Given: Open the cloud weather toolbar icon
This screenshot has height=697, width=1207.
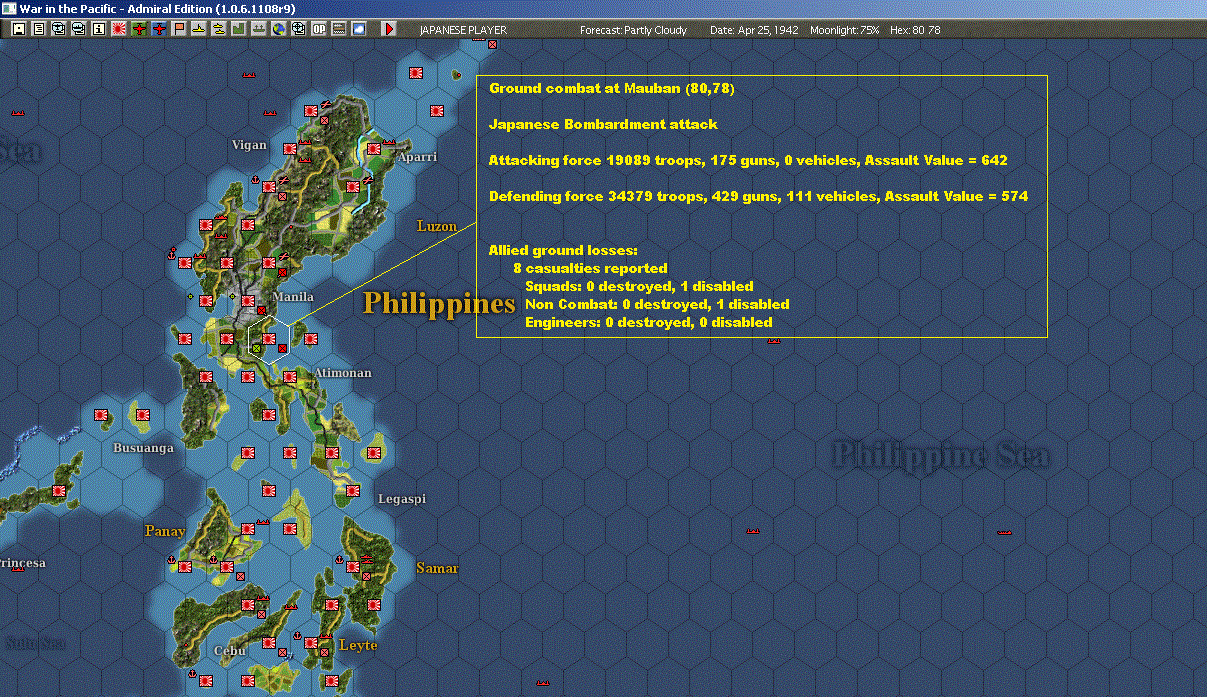Looking at the screenshot, I should pyautogui.click(x=358, y=29).
